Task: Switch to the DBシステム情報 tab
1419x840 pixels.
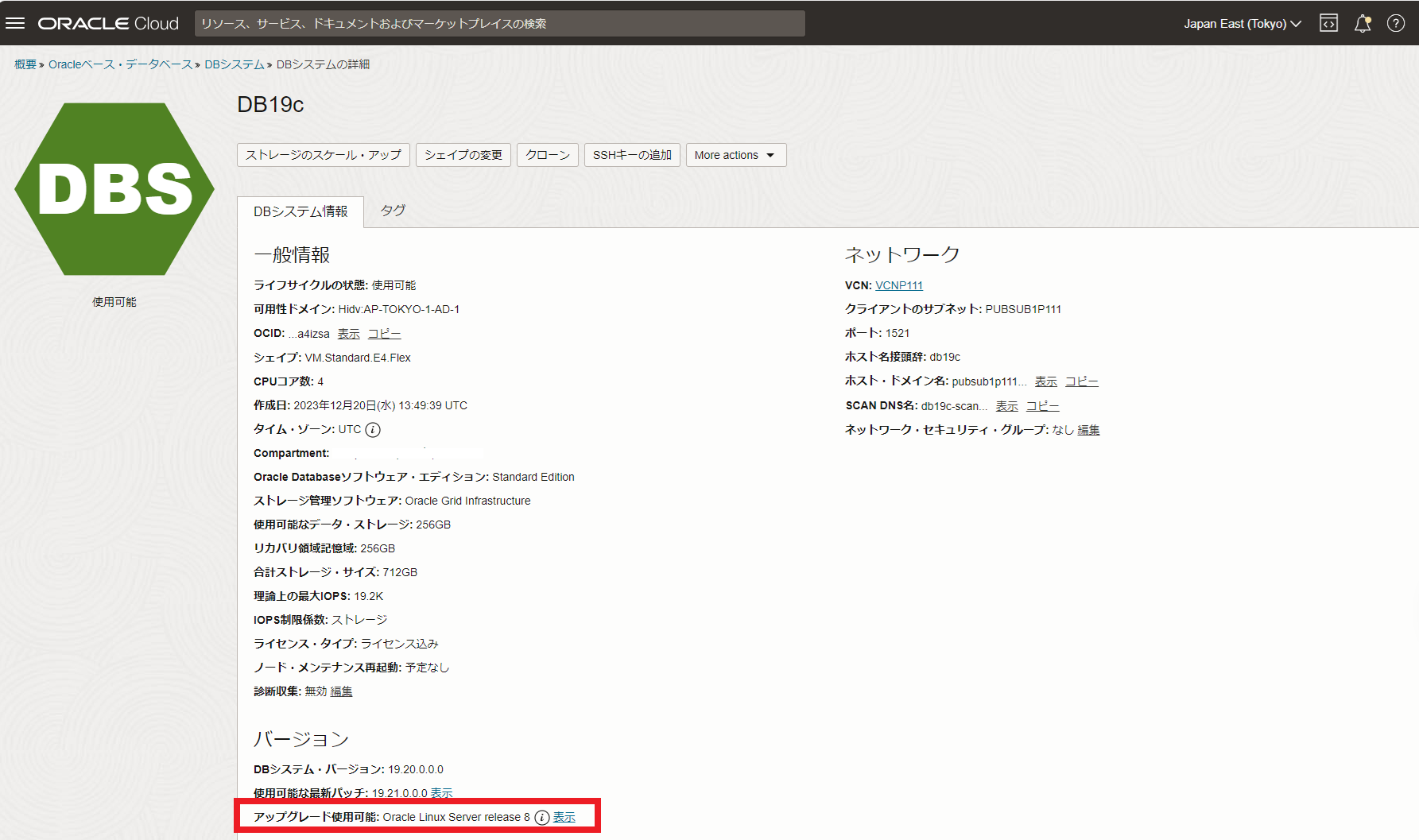Action: click(x=300, y=211)
